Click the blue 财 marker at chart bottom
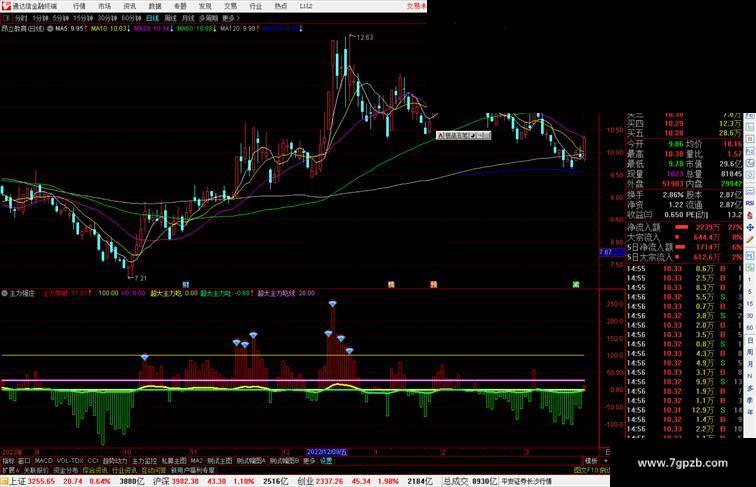This screenshot has height=487, width=756. coord(186,285)
